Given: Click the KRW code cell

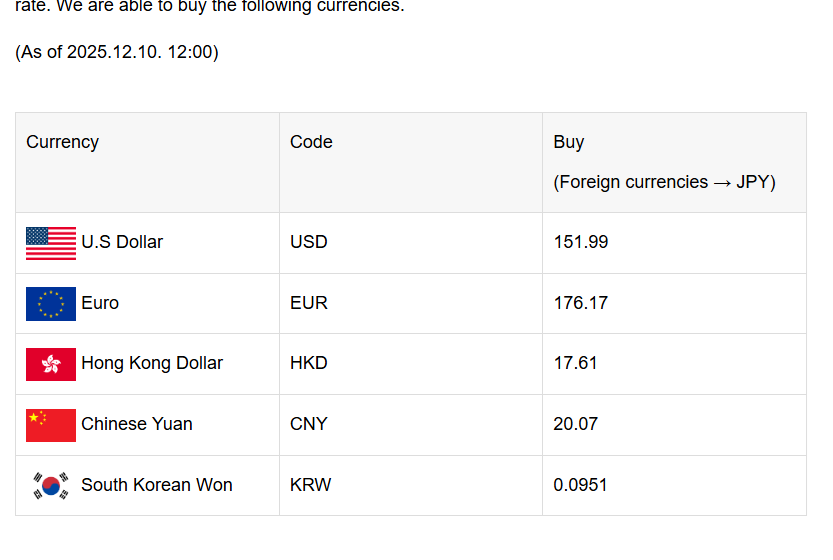Looking at the screenshot, I should [x=311, y=485].
